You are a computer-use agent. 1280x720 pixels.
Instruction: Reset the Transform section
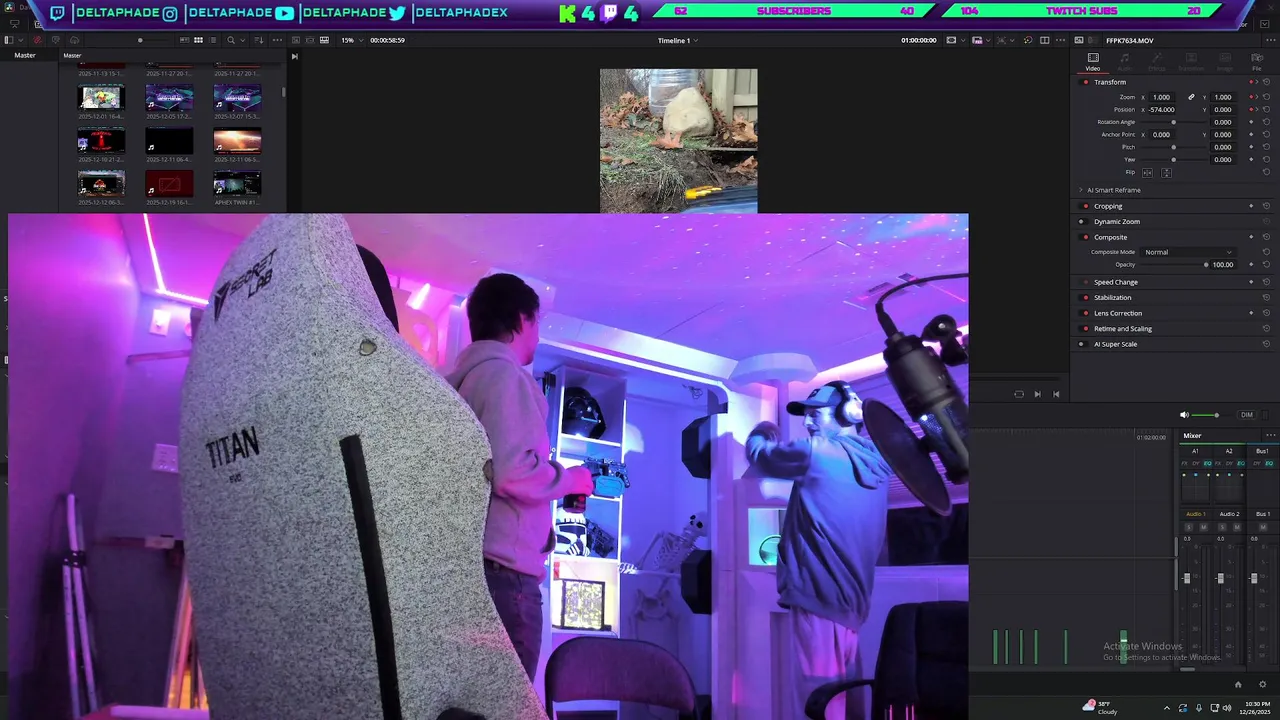1266,82
